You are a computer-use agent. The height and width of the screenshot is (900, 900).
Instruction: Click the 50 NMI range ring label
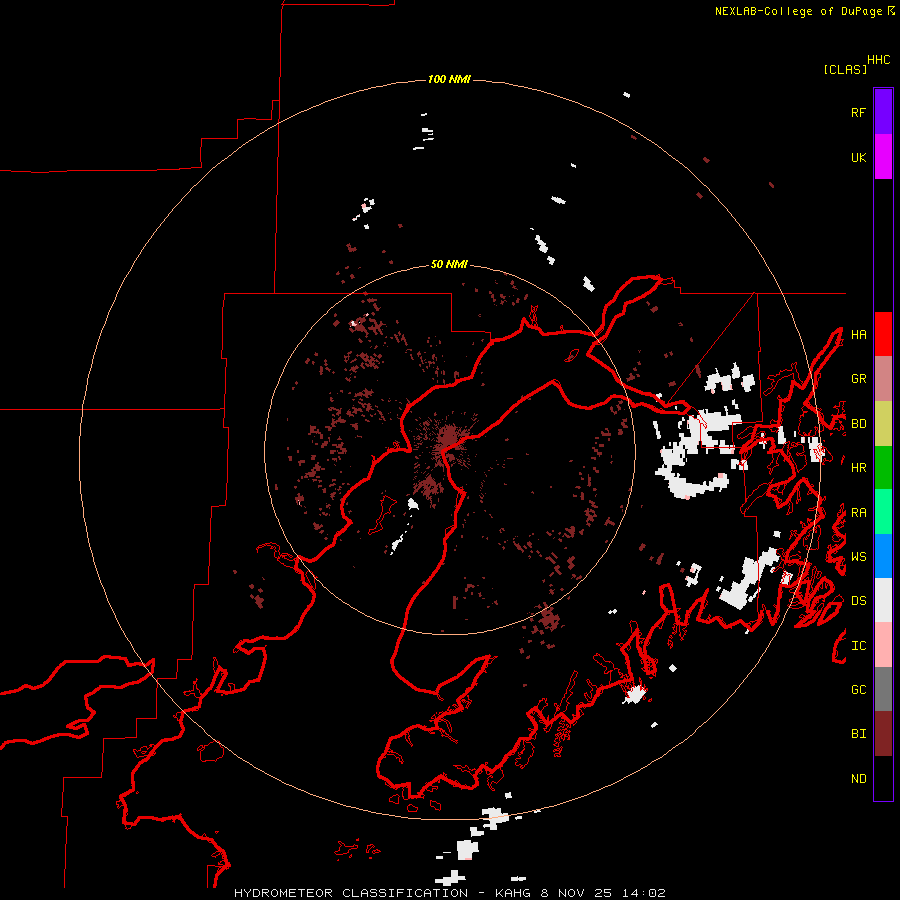click(x=449, y=264)
